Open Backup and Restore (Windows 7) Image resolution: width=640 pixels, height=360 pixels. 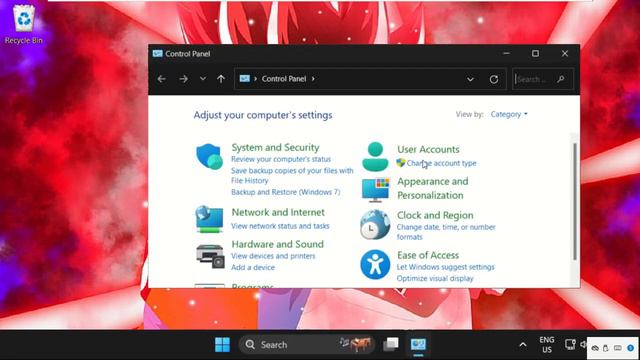tap(285, 192)
